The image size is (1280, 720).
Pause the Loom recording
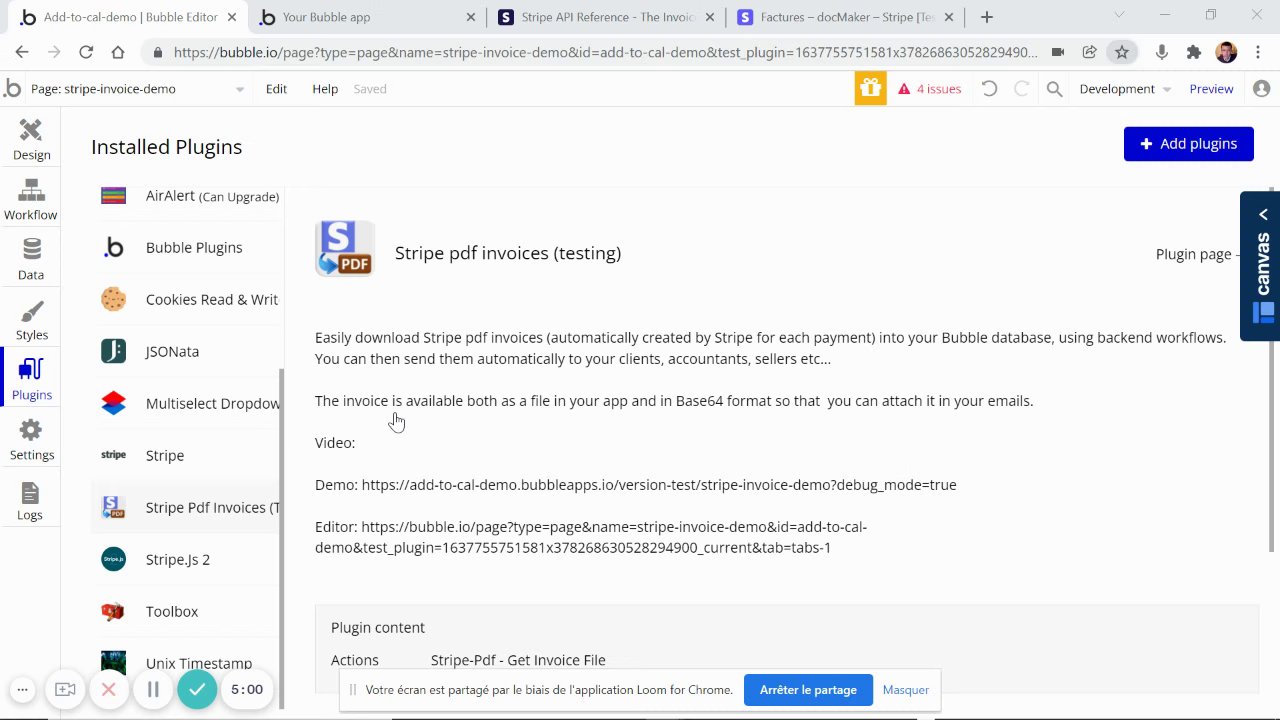(153, 689)
